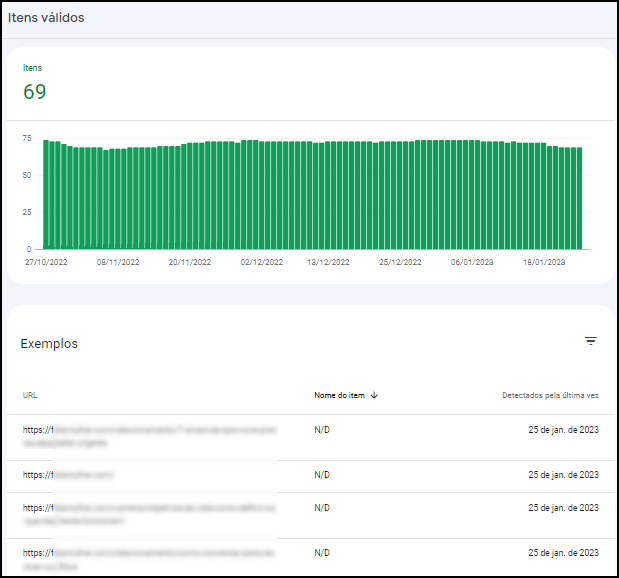This screenshot has height=578, width=619.
Task: Click the 20/11/2022 axis date label
Action: click(x=190, y=262)
